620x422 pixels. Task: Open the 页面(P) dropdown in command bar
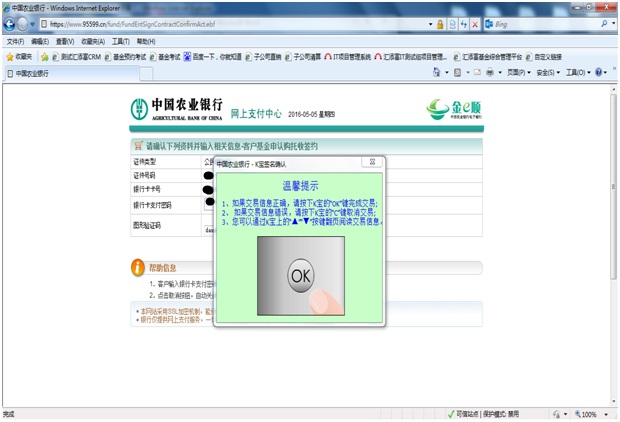[x=516, y=73]
